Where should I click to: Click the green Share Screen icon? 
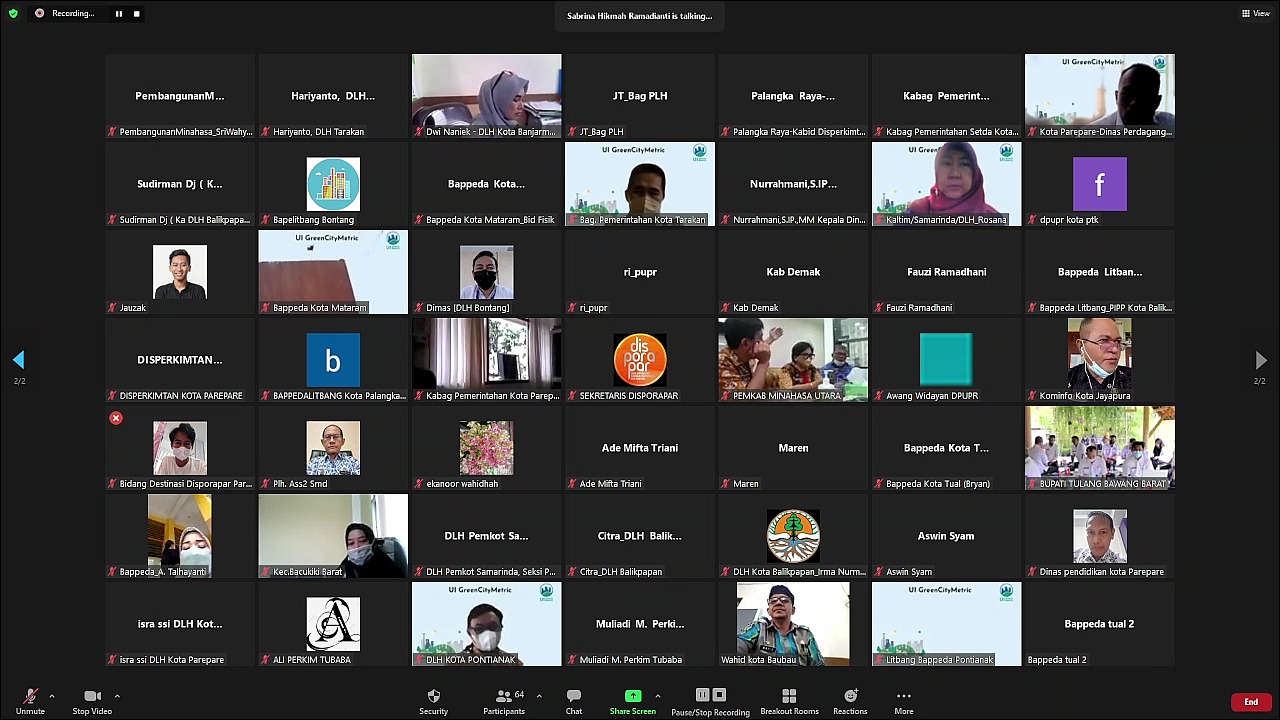pyautogui.click(x=633, y=696)
